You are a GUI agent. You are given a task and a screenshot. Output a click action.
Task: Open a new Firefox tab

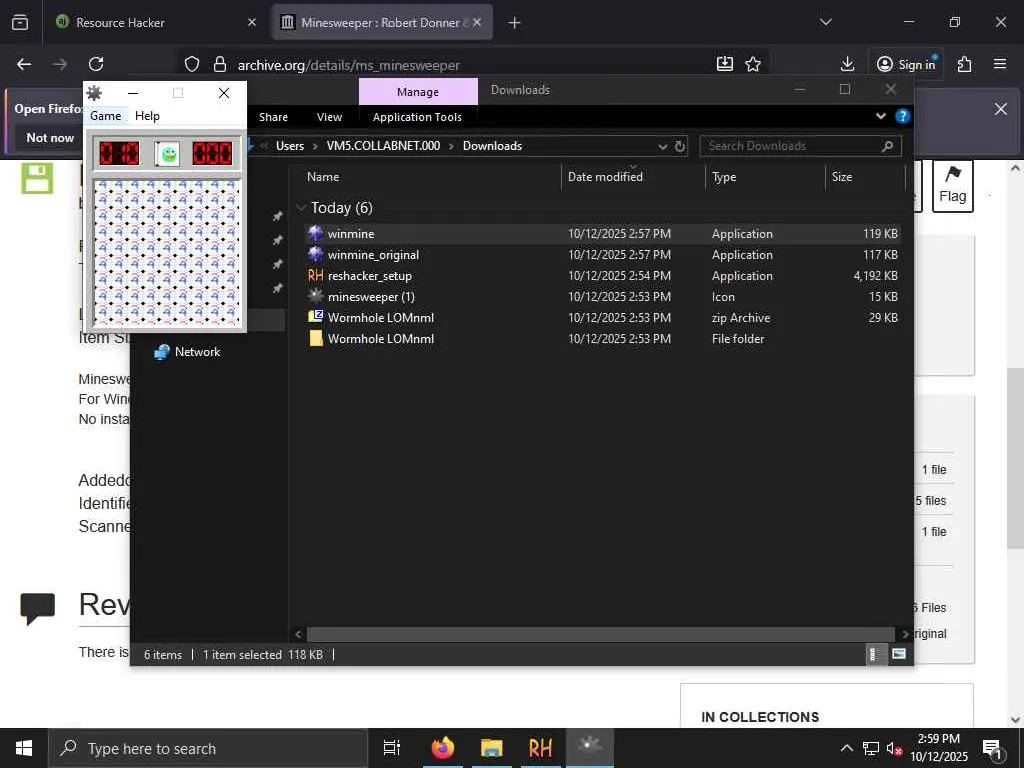pos(515,23)
